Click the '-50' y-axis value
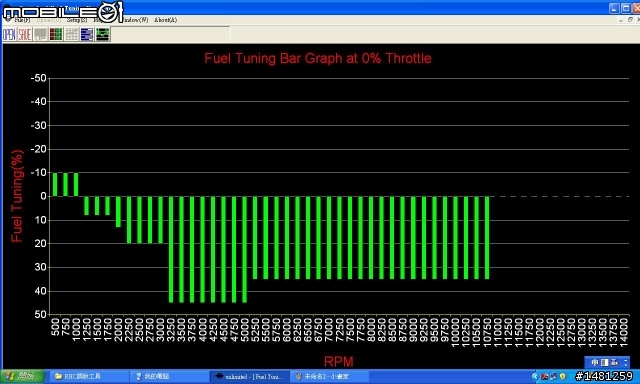The width and height of the screenshot is (640, 384). pyautogui.click(x=38, y=78)
